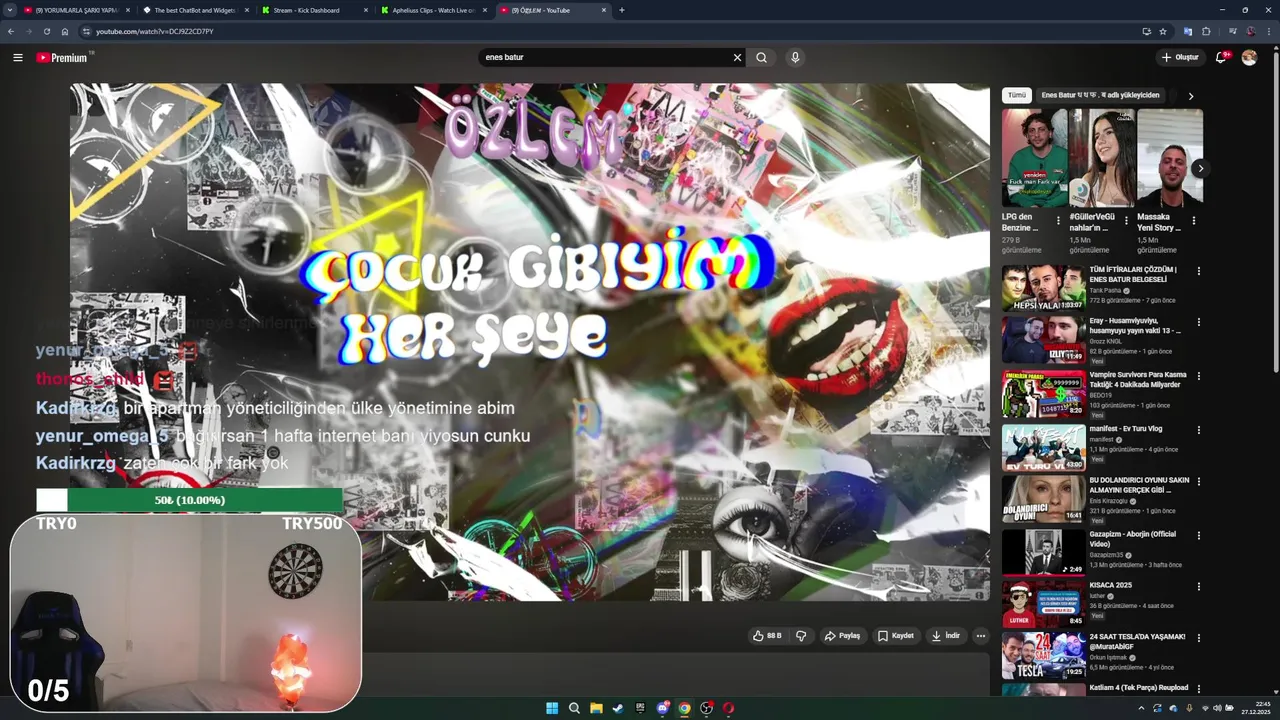Open options for 'BU DOLANDIRICI OYUNU' video

point(1198,482)
